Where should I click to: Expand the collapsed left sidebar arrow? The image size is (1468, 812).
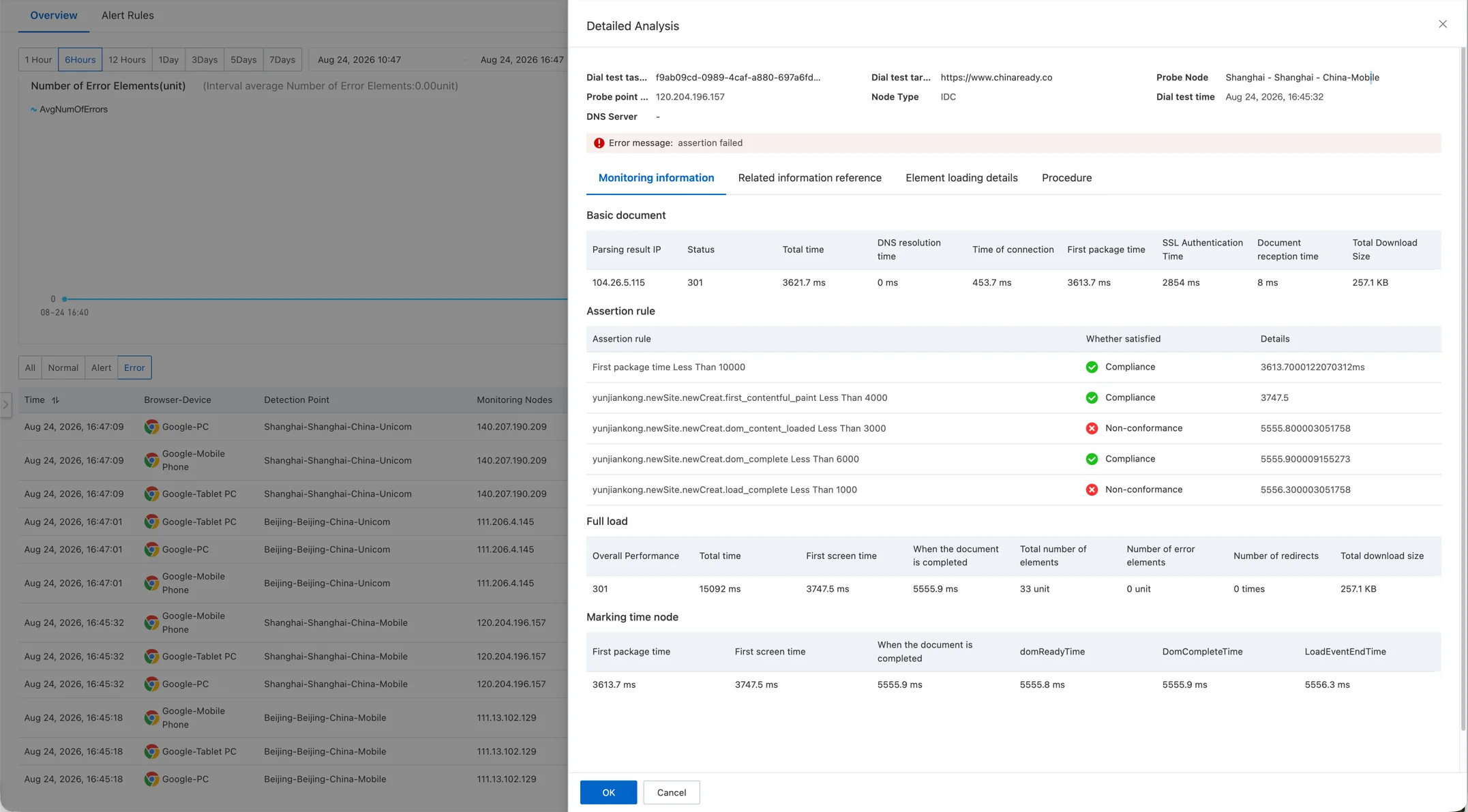click(x=5, y=405)
